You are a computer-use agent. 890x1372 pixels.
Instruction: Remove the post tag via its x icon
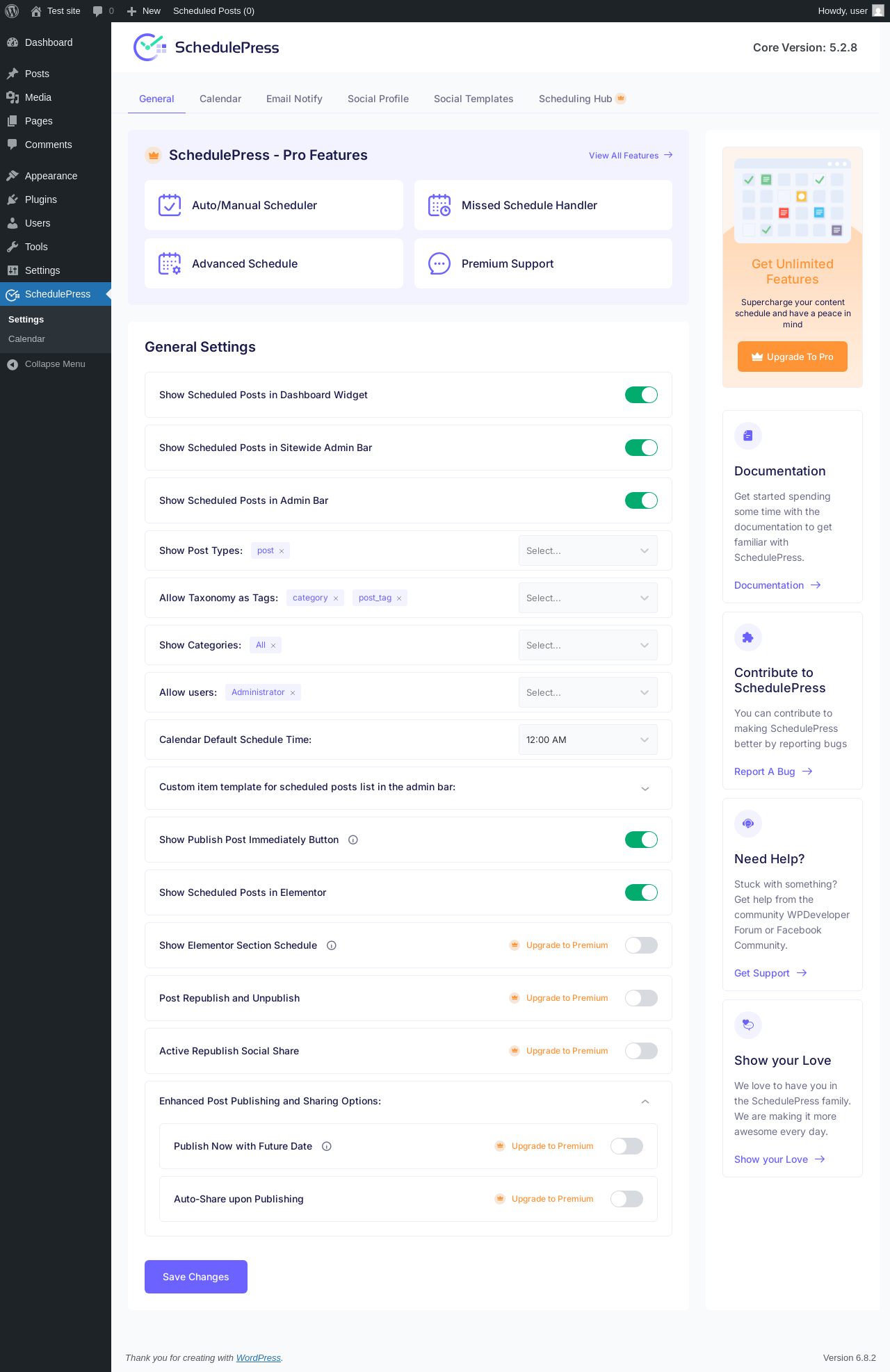282,551
